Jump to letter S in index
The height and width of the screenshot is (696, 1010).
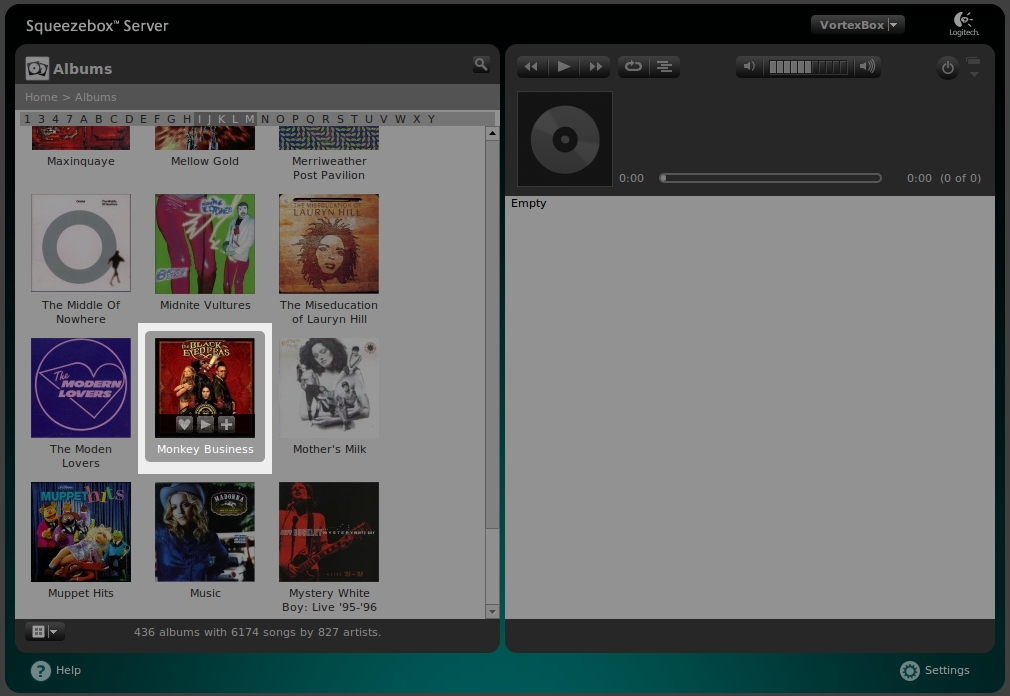click(340, 119)
